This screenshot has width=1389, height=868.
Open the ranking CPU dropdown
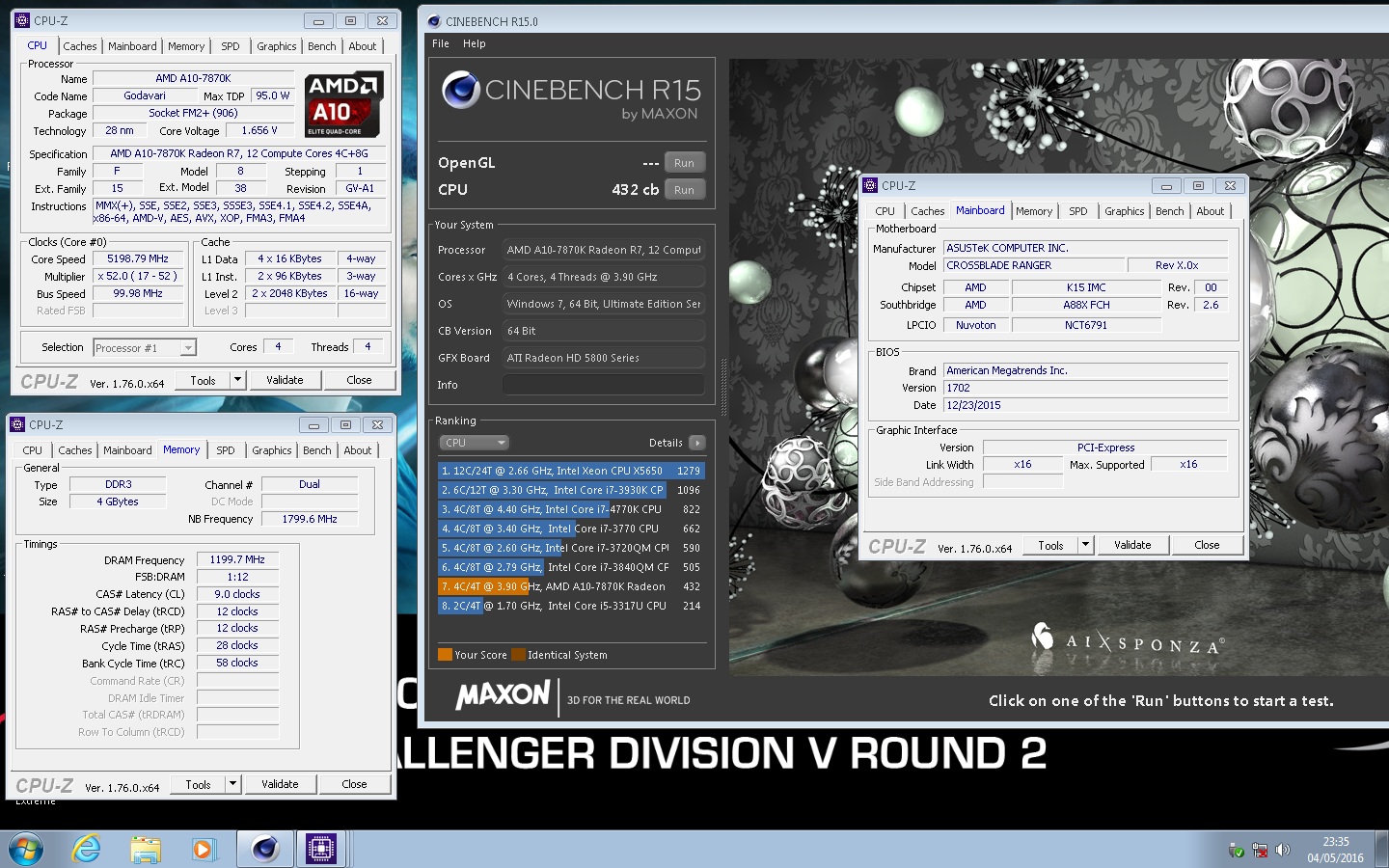click(474, 443)
